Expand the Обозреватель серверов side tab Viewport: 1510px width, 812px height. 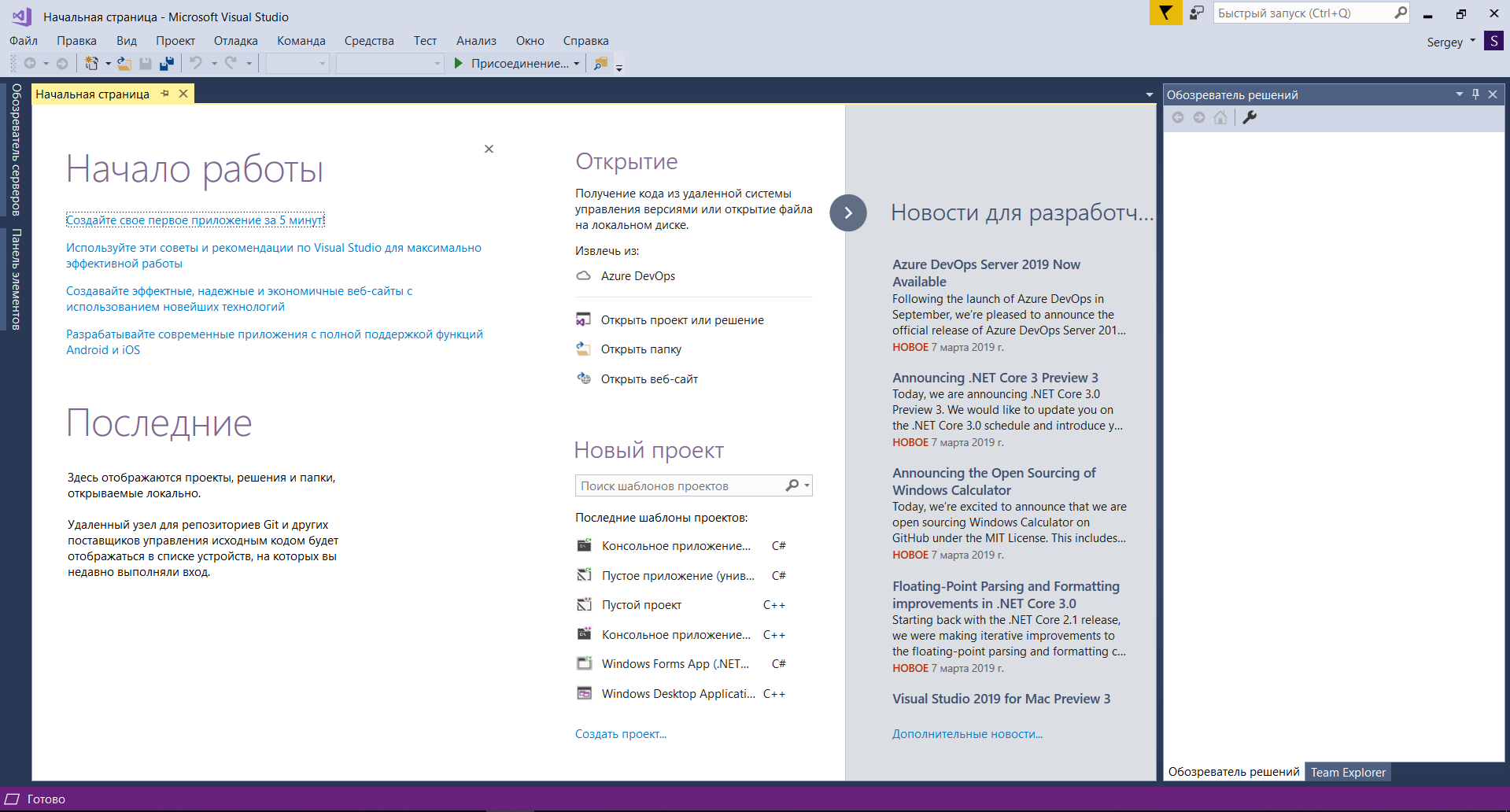(x=16, y=149)
